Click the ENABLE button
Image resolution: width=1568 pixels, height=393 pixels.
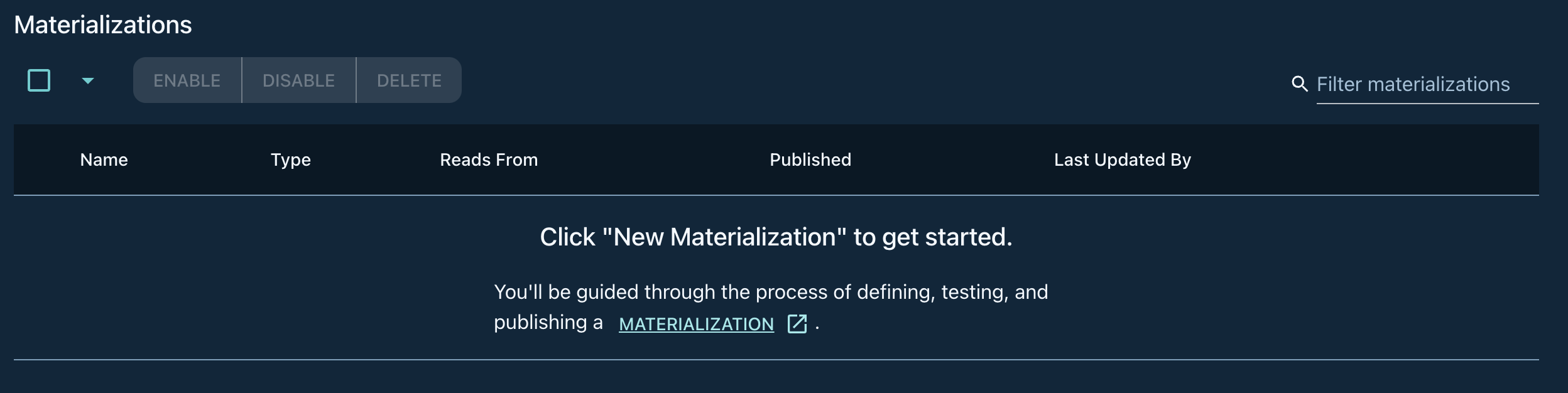point(187,80)
